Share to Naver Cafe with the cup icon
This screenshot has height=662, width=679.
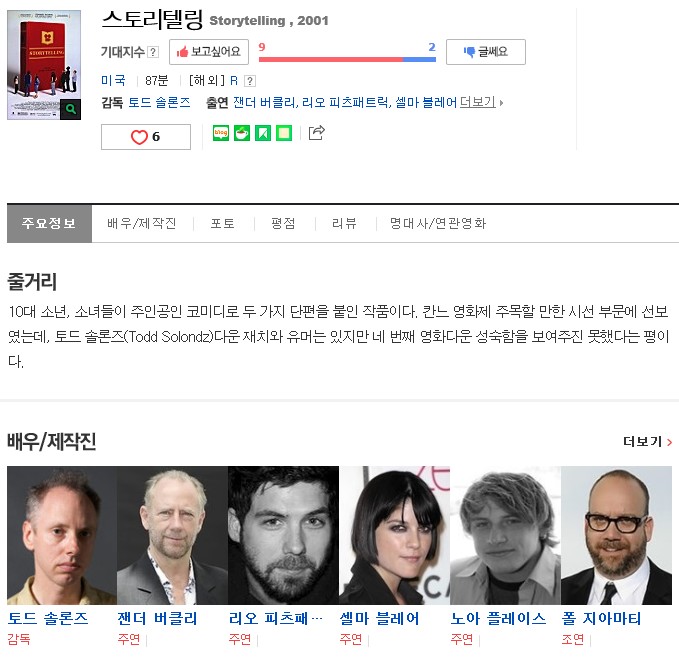coord(242,133)
